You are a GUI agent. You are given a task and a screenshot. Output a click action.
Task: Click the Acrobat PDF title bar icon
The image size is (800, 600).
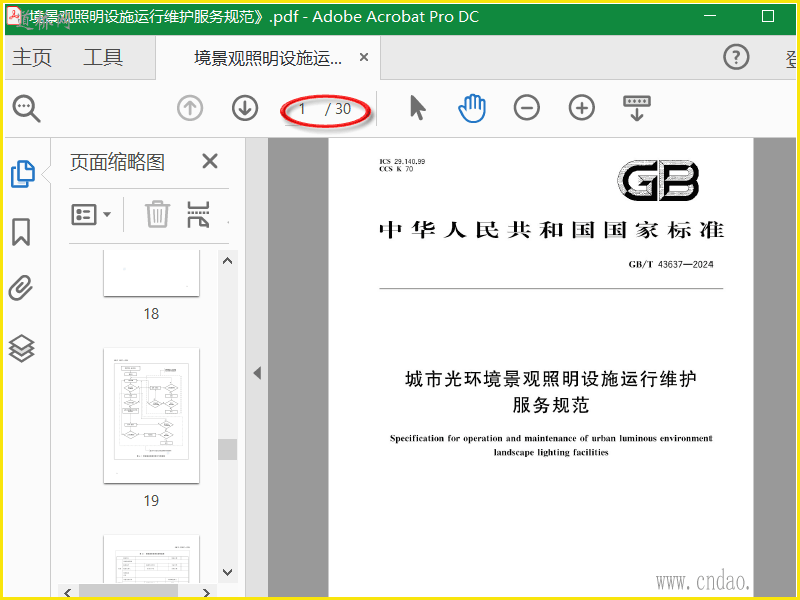tap(14, 17)
